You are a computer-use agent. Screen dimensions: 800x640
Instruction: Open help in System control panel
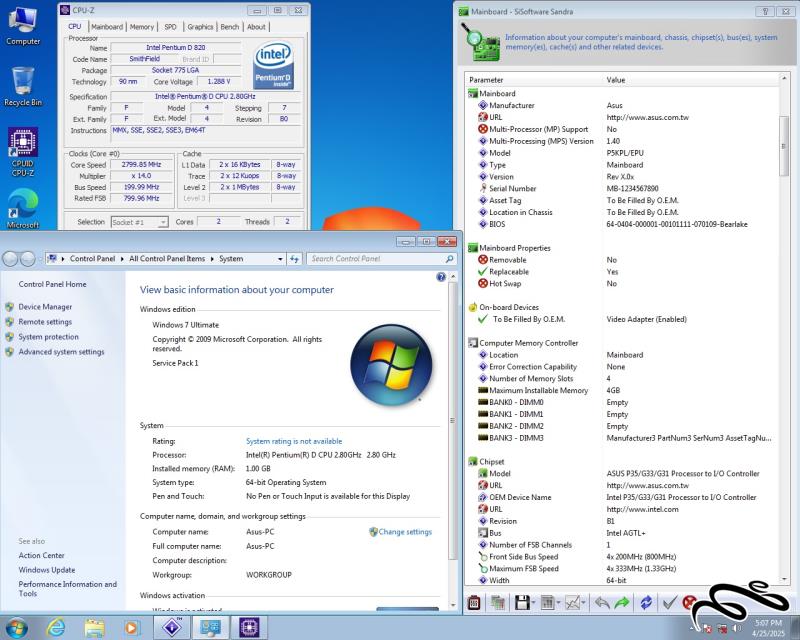pyautogui.click(x=441, y=277)
